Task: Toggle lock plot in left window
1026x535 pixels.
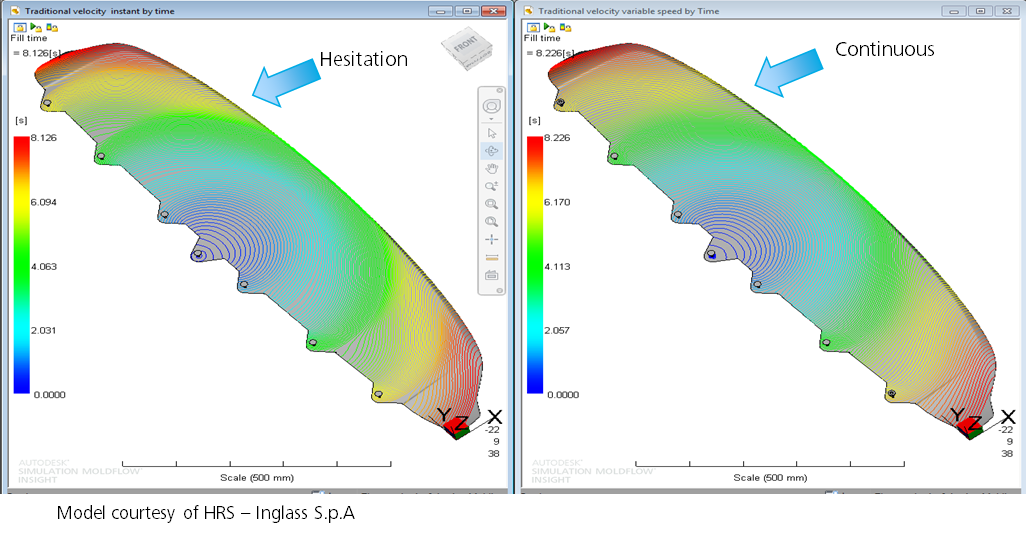Action: [50, 27]
